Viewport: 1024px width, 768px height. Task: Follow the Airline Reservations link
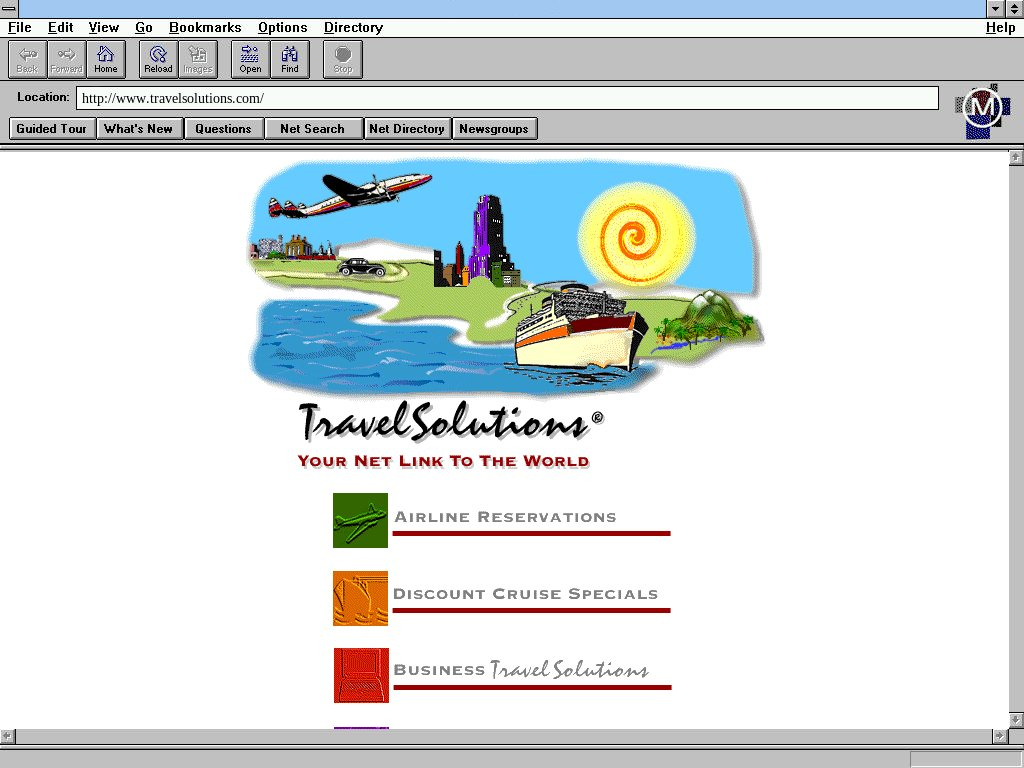click(x=505, y=517)
